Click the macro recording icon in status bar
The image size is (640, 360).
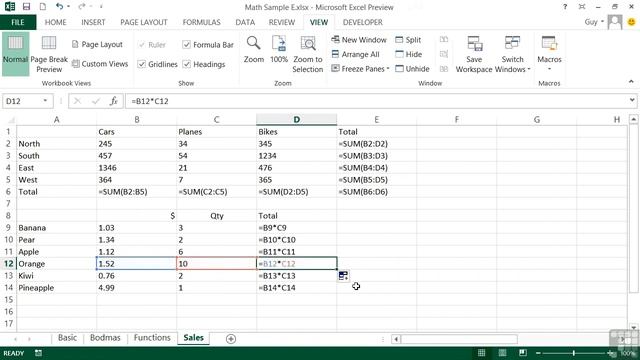pyautogui.click(x=38, y=353)
